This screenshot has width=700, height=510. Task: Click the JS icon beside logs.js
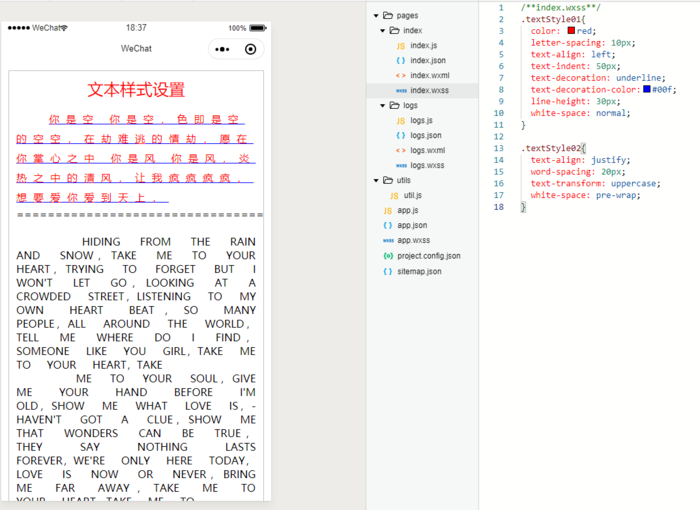point(400,121)
